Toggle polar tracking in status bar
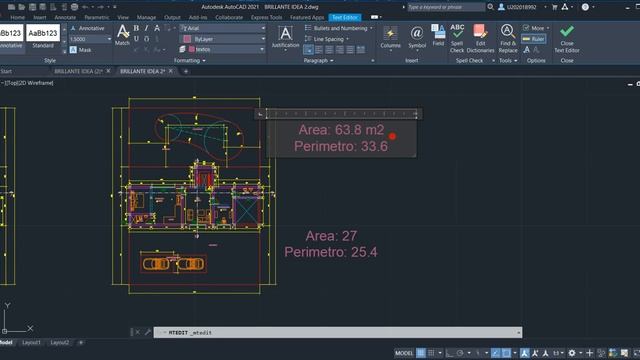This screenshot has width=640, height=360. pyautogui.click(x=460, y=353)
